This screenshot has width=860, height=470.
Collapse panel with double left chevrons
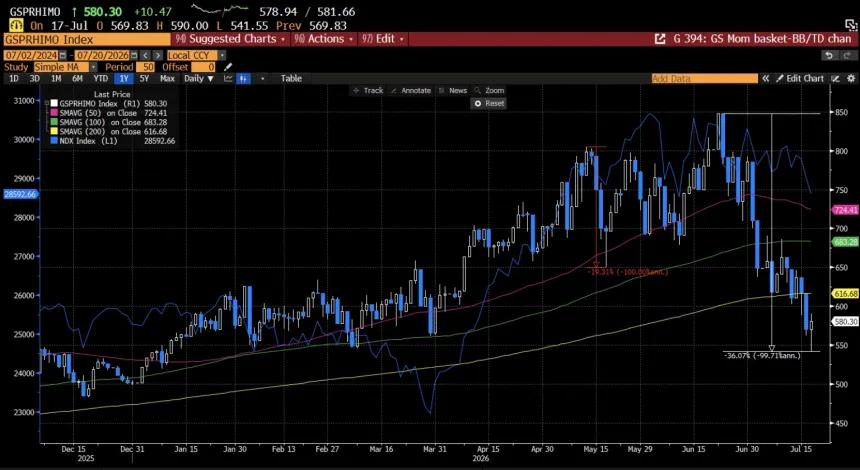coord(766,78)
